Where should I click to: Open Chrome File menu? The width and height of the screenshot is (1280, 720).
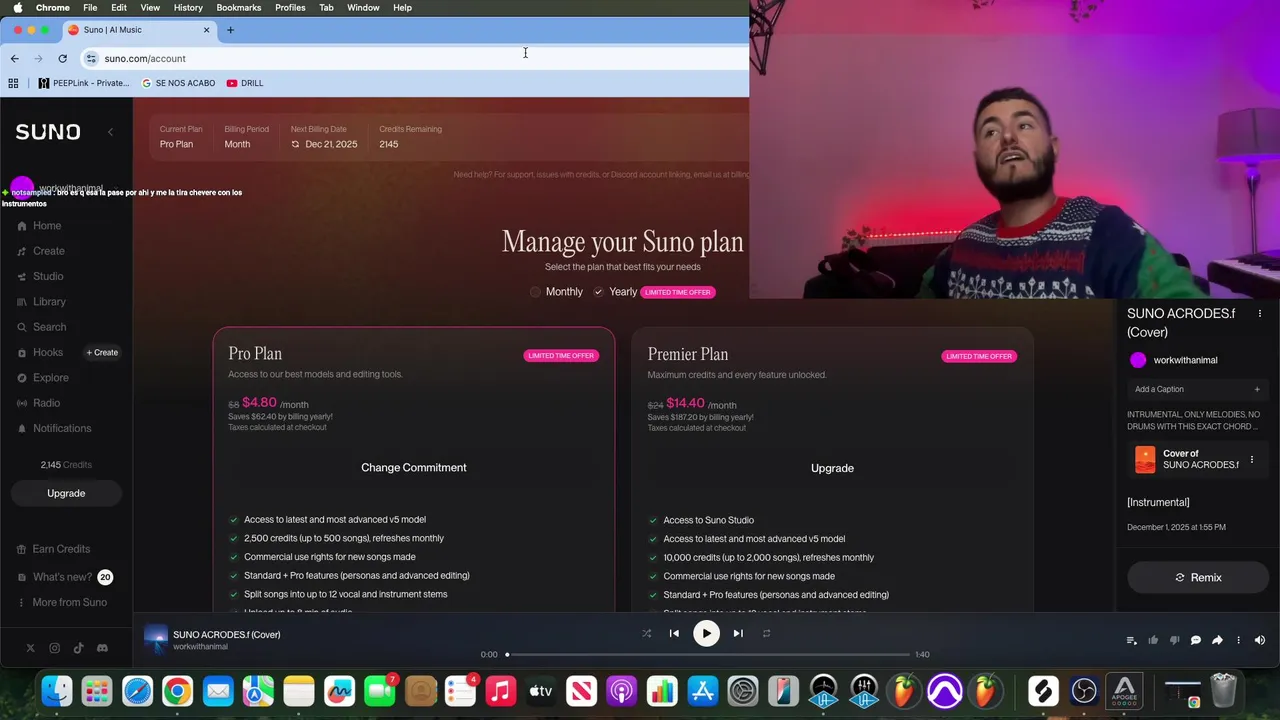coord(90,7)
